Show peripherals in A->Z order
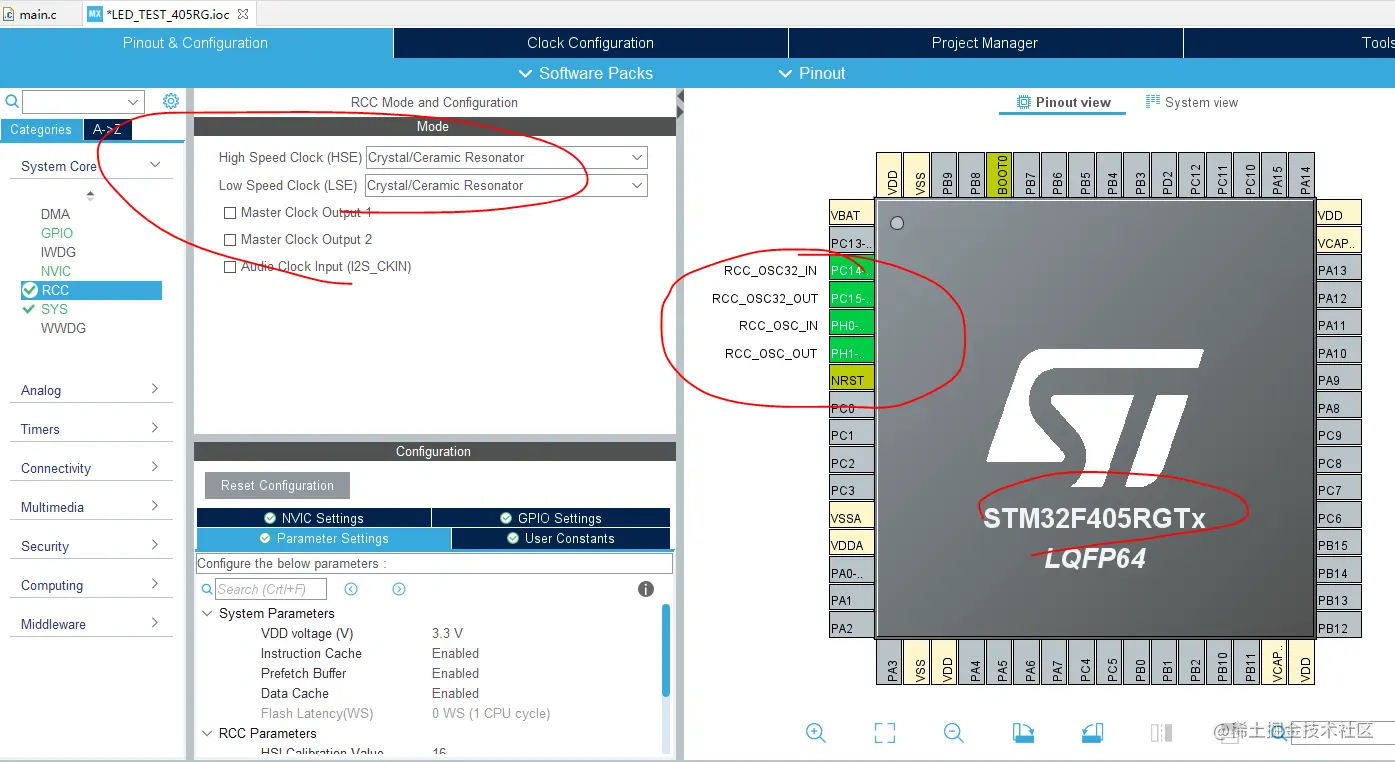Viewport: 1395px width, 762px height. click(107, 129)
